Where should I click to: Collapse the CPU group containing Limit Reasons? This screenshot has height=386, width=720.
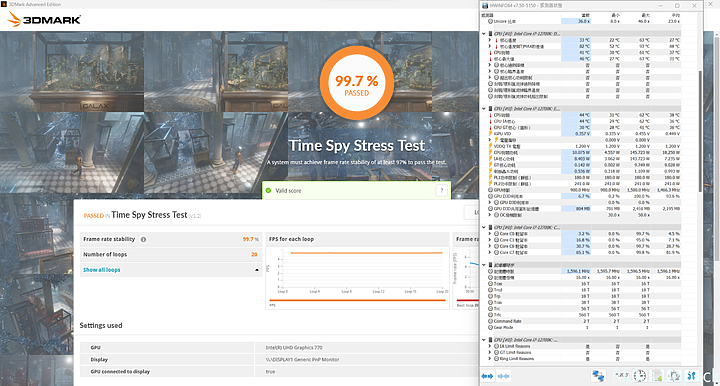point(484,340)
